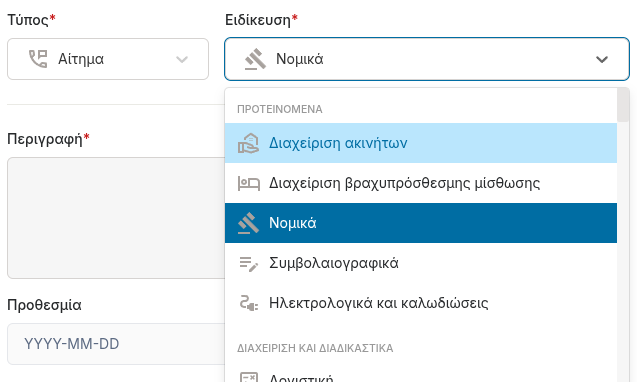
Task: Click the Προθεσμία field label
Action: [44, 305]
